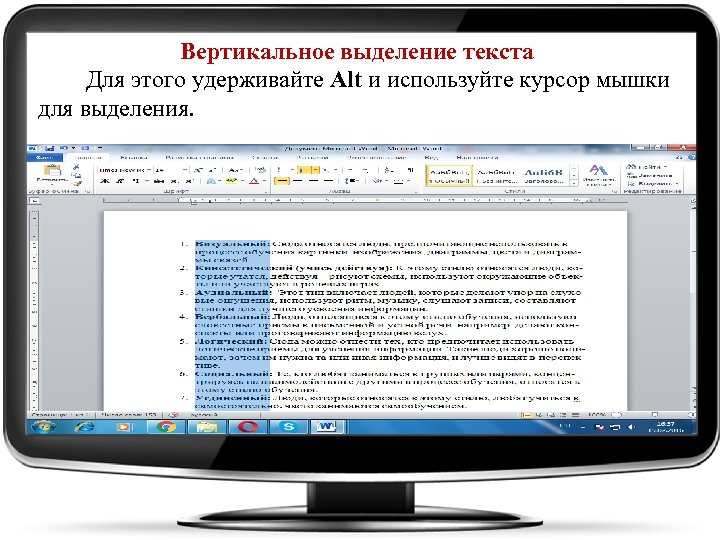Open the font color dropdown arrow
Image resolution: width=720 pixels, height=540 pixels.
pyautogui.click(x=264, y=181)
